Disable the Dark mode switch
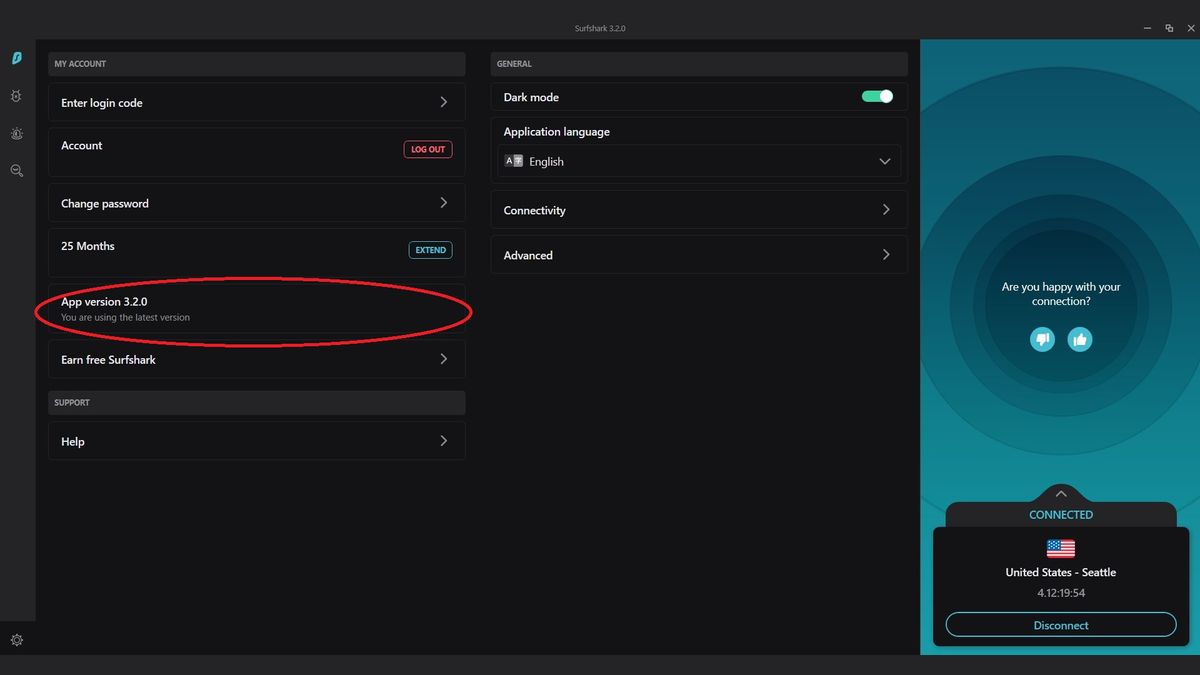Viewport: 1200px width, 675px height. [876, 96]
